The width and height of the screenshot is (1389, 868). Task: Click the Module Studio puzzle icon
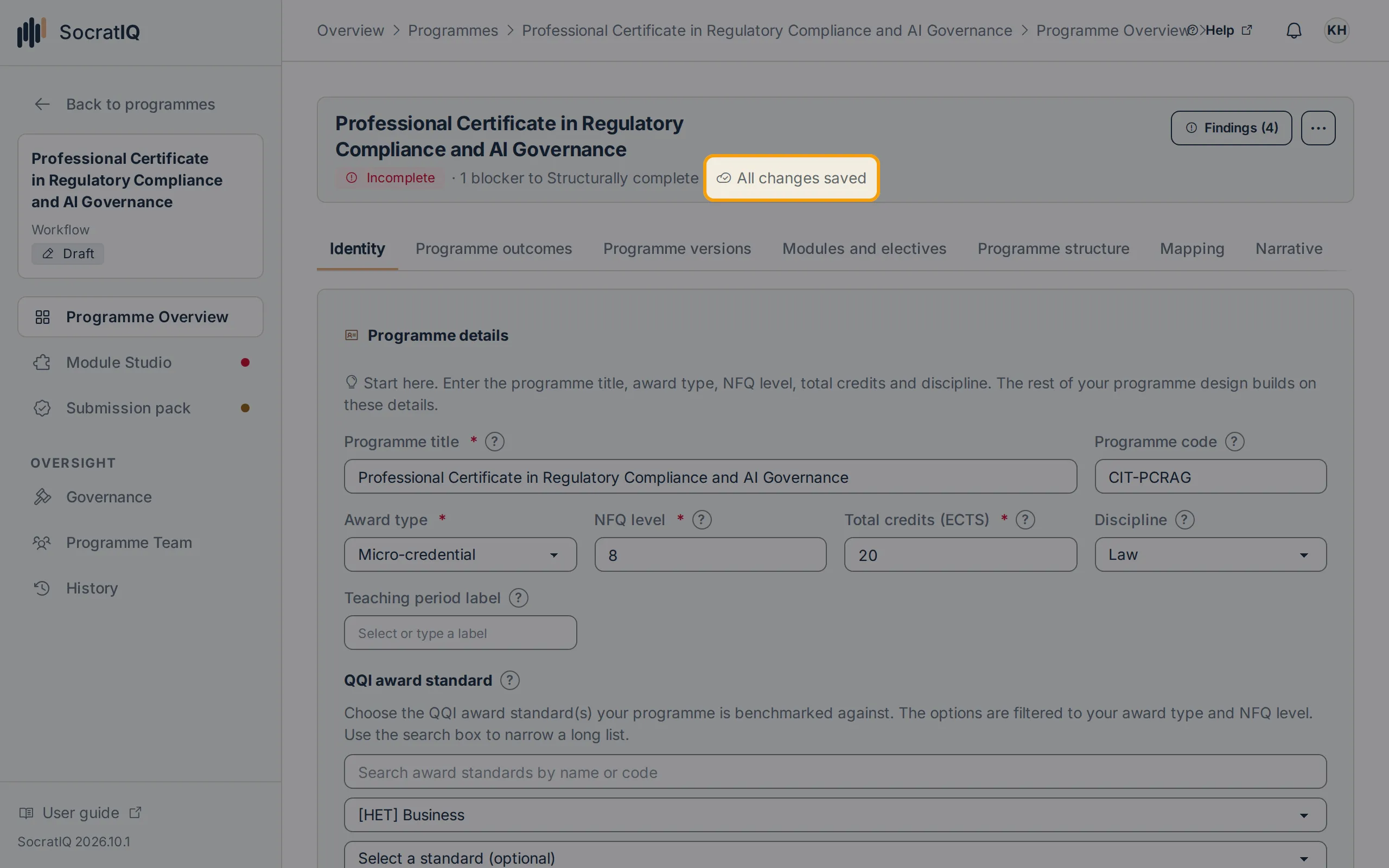tap(42, 362)
